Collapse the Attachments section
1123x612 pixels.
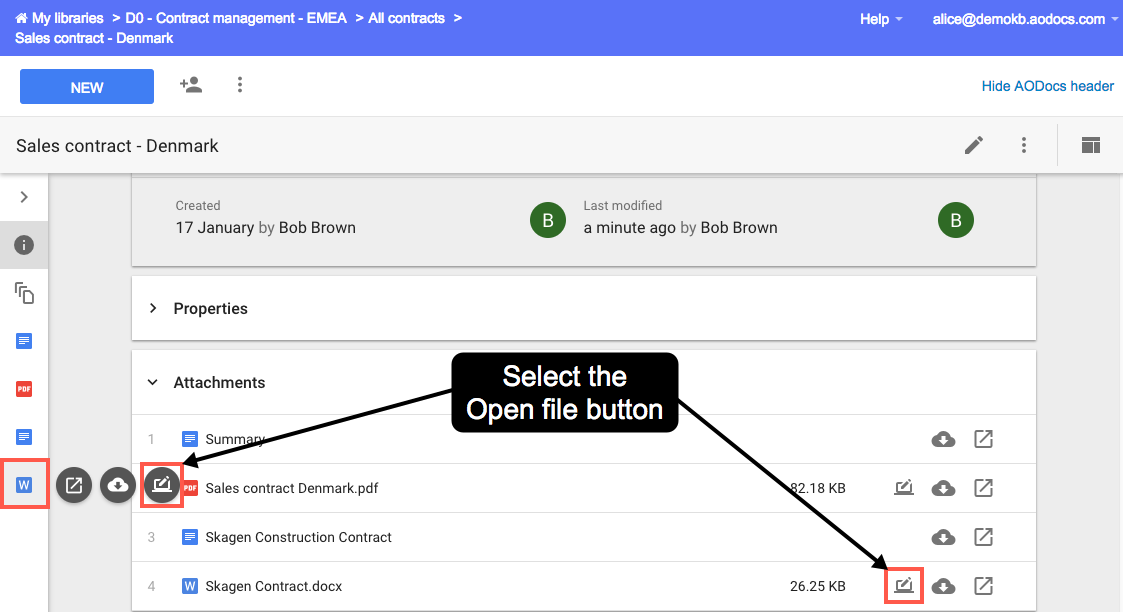coord(153,382)
